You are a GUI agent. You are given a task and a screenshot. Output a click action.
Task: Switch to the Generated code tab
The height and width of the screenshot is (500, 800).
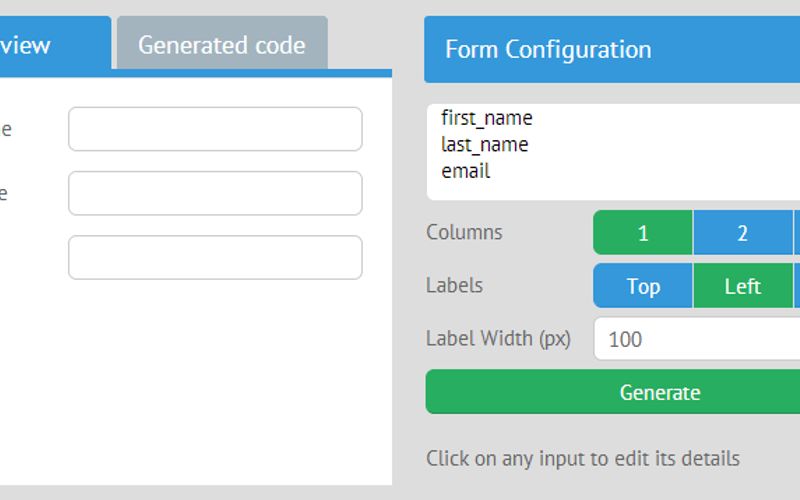[x=222, y=43]
